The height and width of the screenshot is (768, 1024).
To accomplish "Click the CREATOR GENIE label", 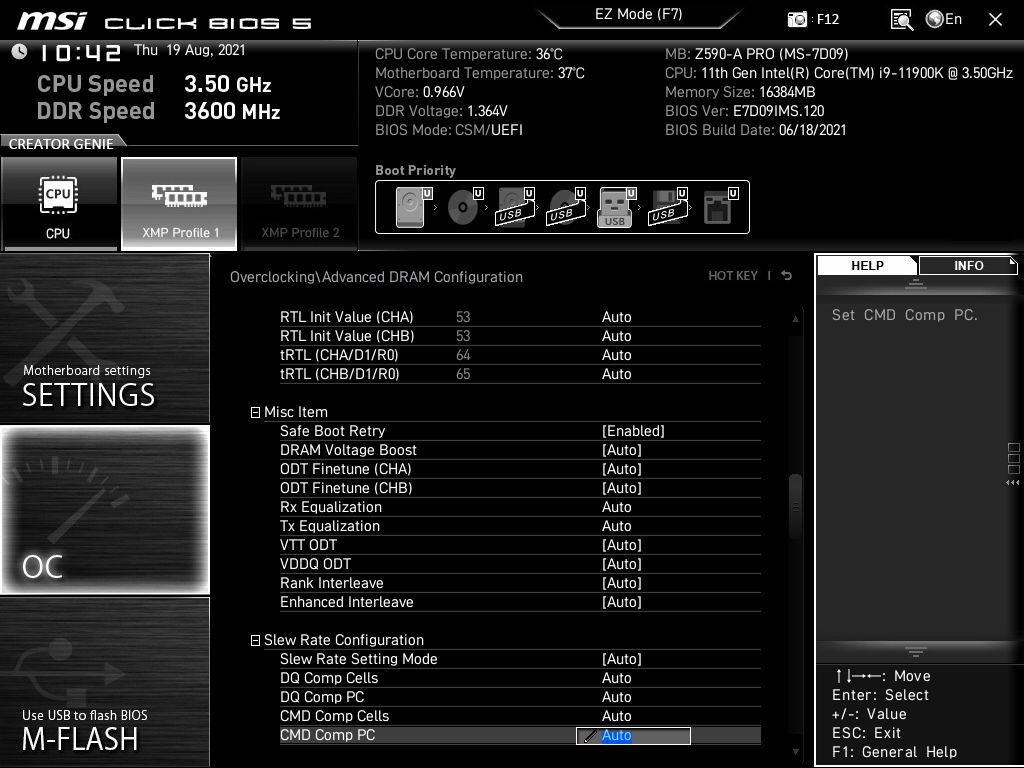I will tap(61, 144).
